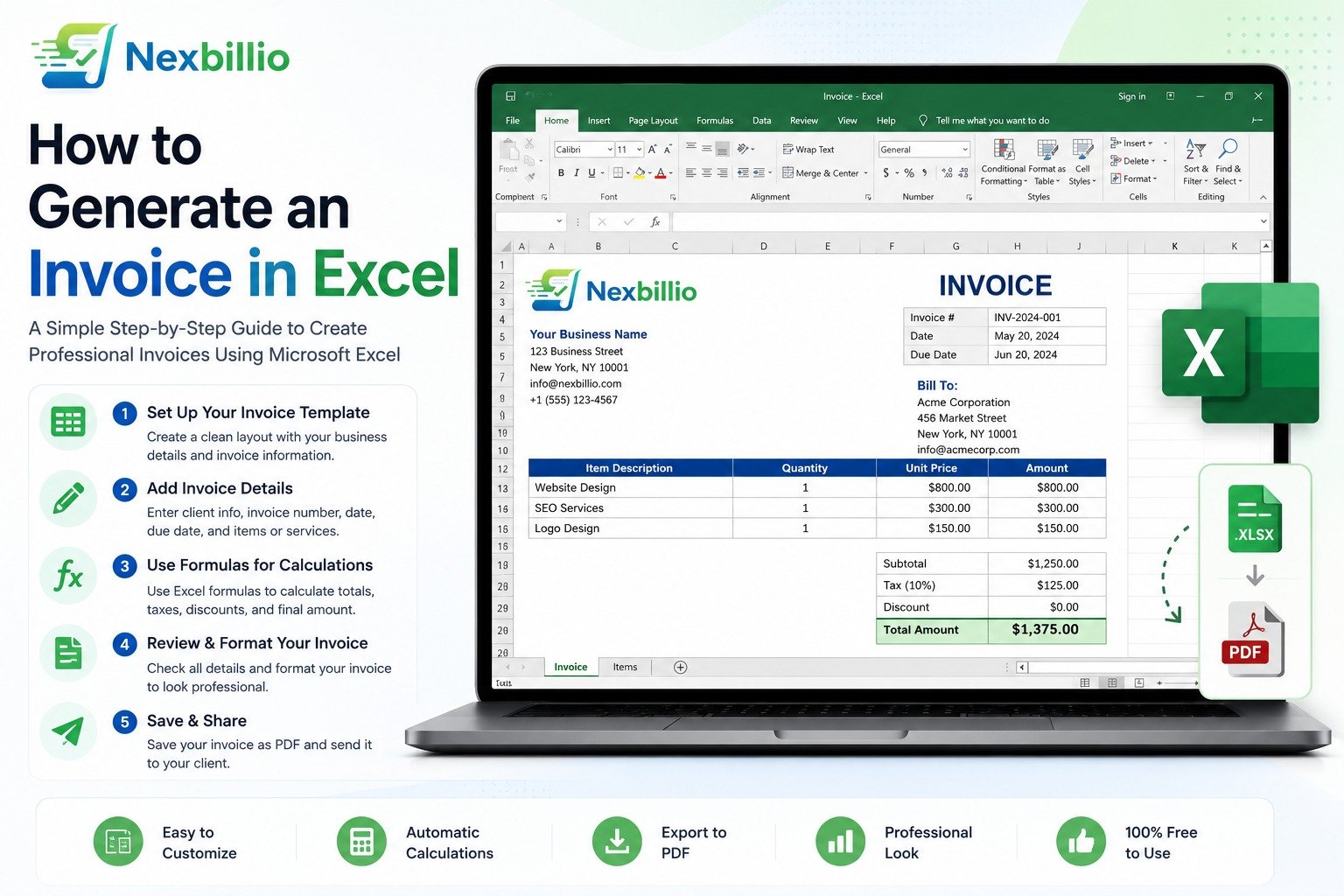Toggle Italic formatting
Image resolution: width=1344 pixels, height=896 pixels.
576,173
